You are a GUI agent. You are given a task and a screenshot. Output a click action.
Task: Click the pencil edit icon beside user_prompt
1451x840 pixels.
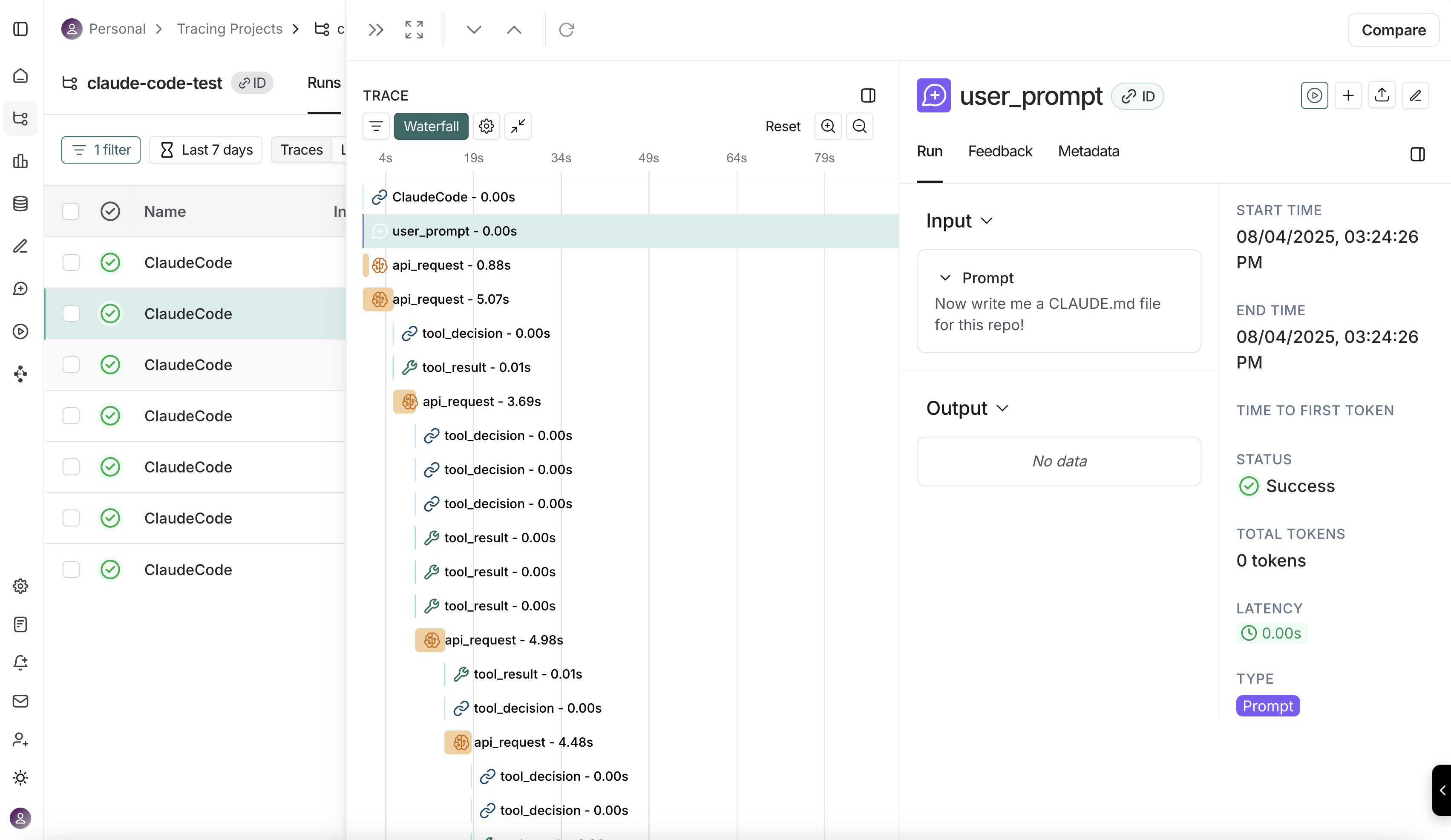point(1415,95)
